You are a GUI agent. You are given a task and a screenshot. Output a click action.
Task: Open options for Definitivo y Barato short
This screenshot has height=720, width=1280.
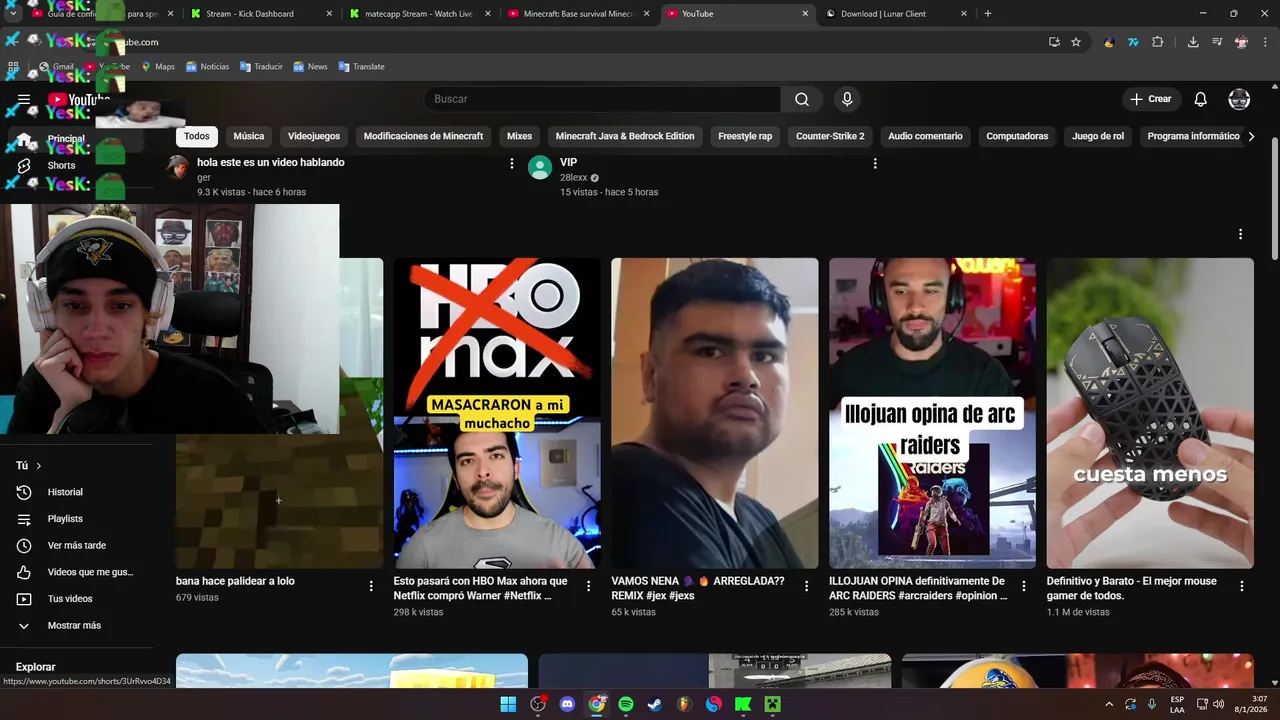[1242, 586]
